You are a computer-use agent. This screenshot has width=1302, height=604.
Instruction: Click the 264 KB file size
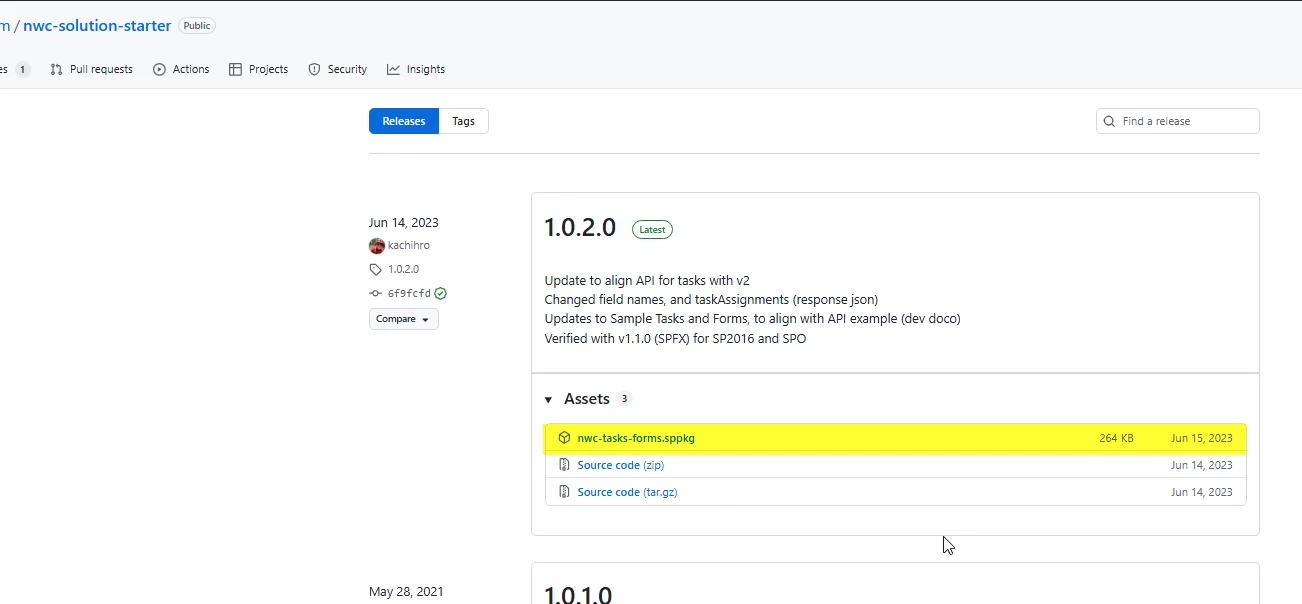[1116, 438]
